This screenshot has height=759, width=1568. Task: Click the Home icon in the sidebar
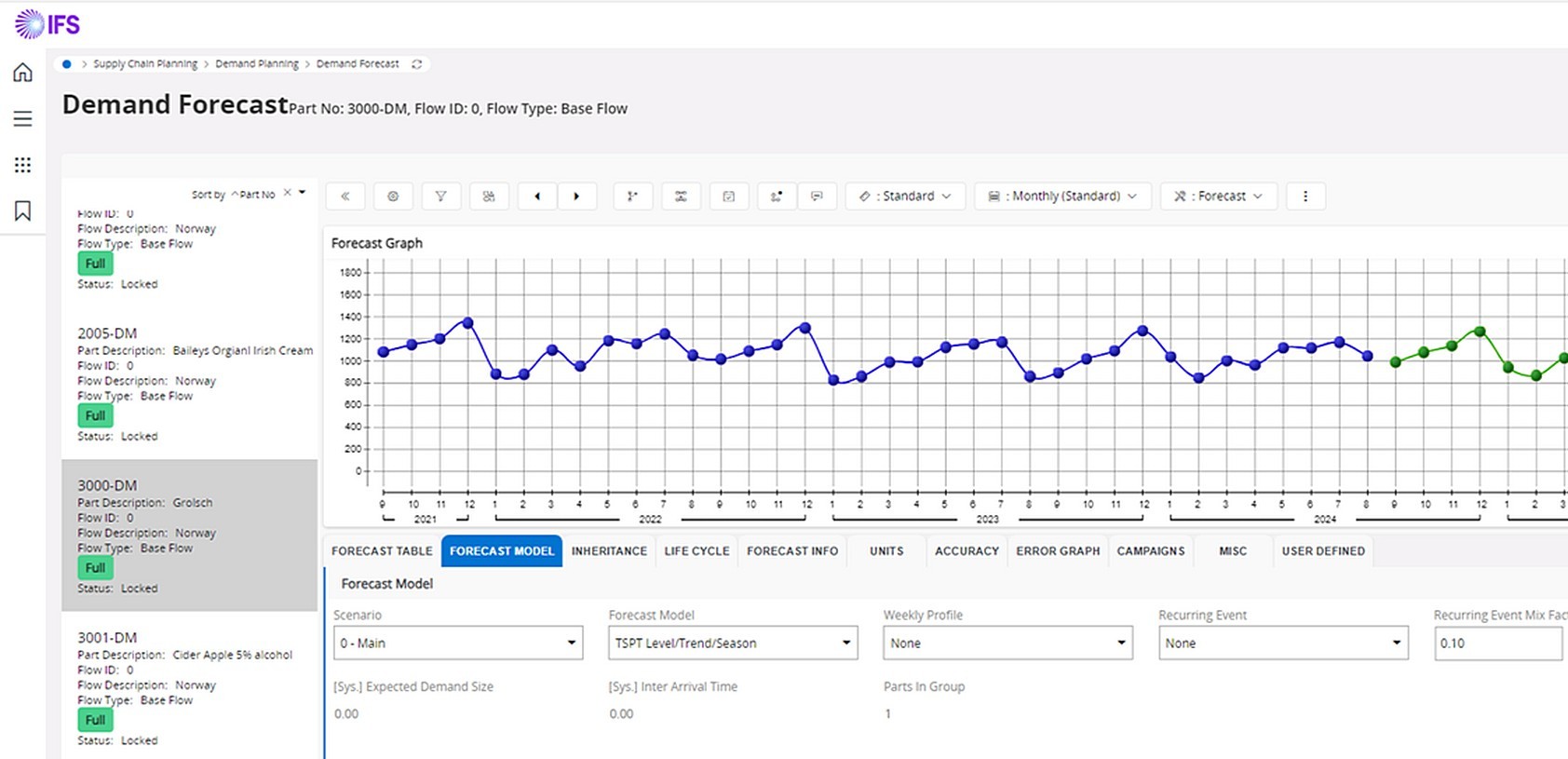(x=22, y=73)
